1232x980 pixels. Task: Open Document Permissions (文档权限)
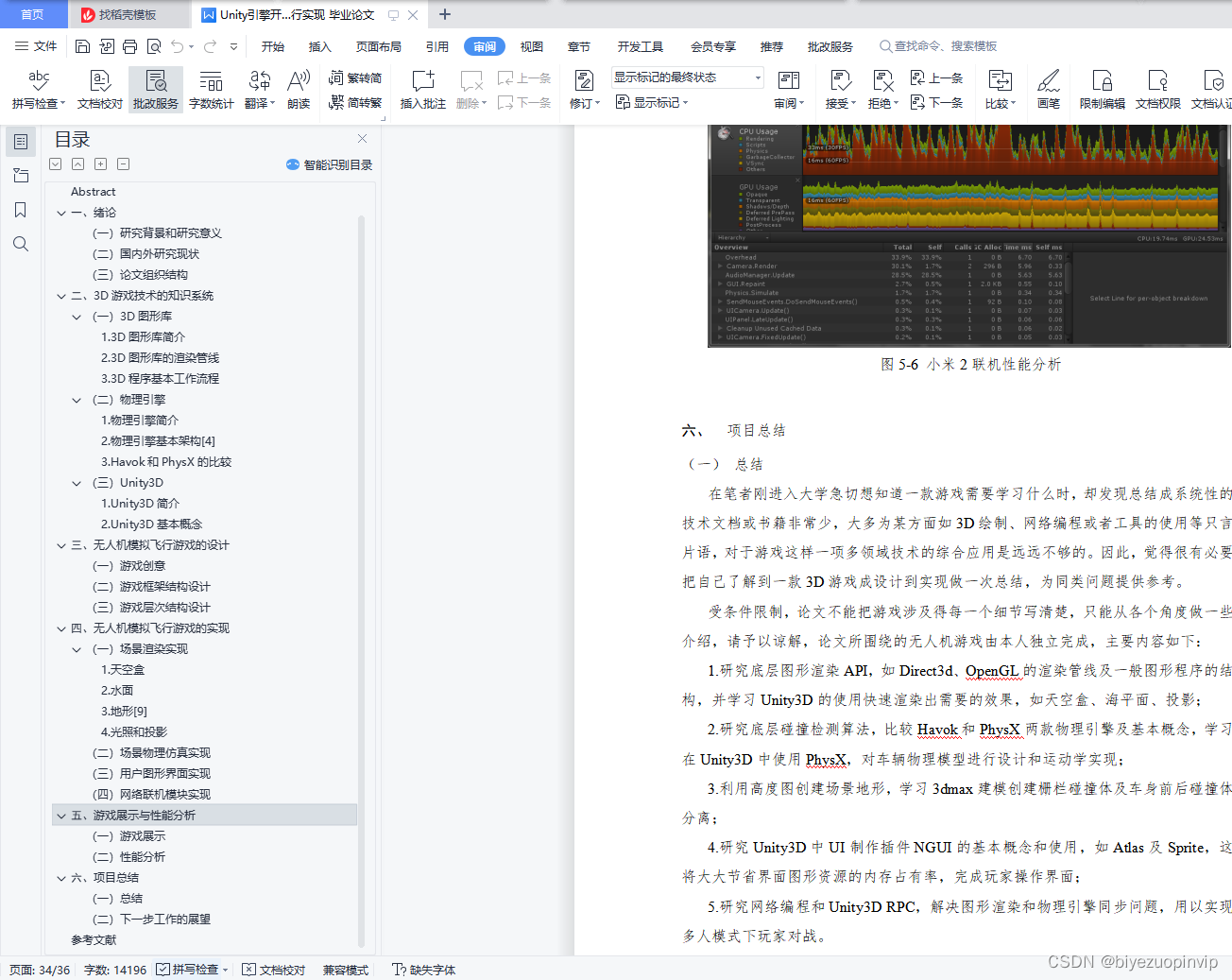(1158, 90)
